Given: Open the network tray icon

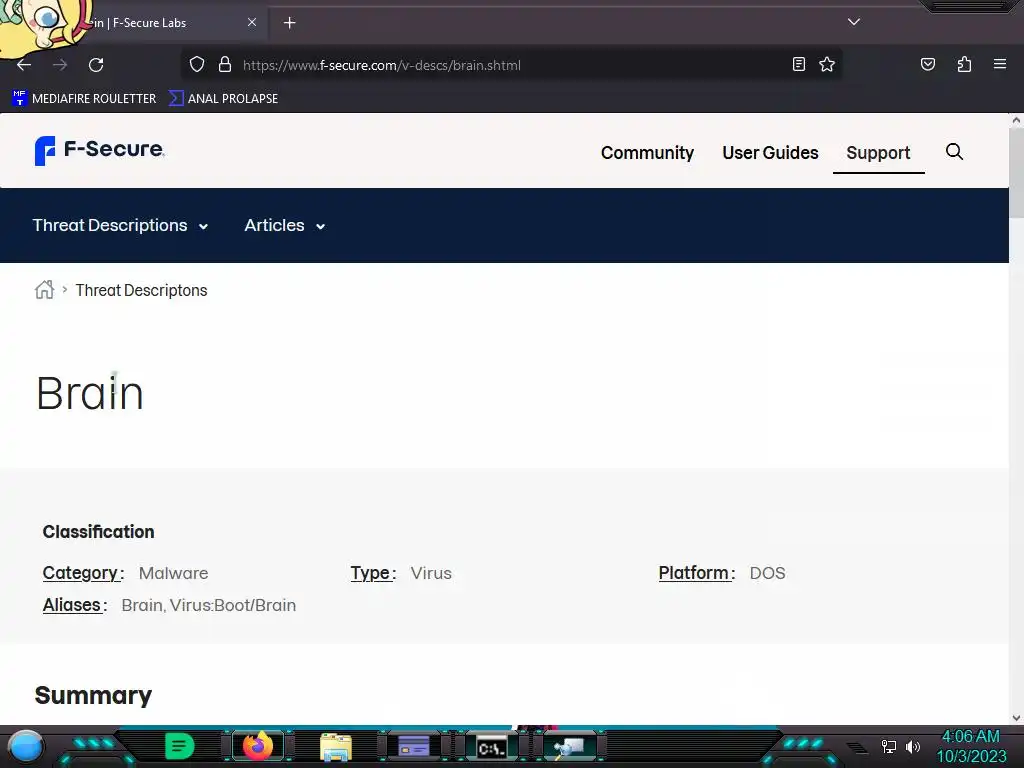Looking at the screenshot, I should coord(888,746).
